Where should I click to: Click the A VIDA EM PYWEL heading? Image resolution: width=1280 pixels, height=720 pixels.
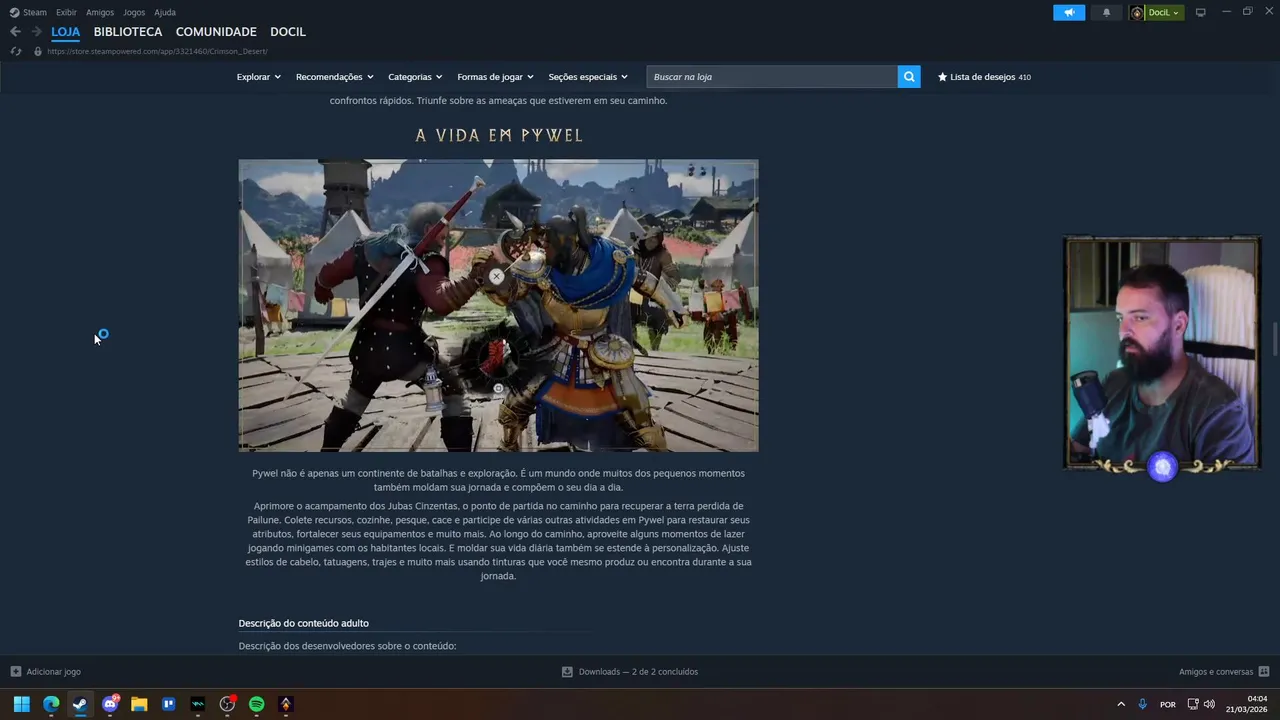coord(499,135)
